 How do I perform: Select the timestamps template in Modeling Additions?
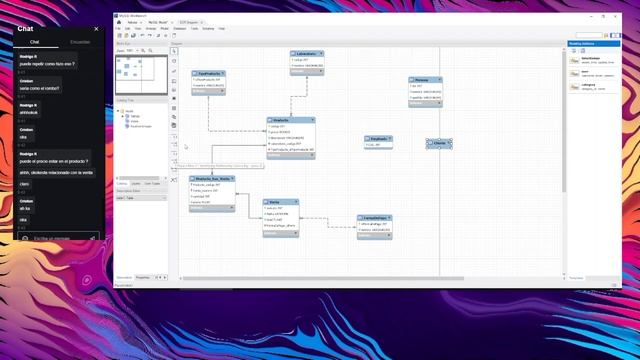pos(593,60)
